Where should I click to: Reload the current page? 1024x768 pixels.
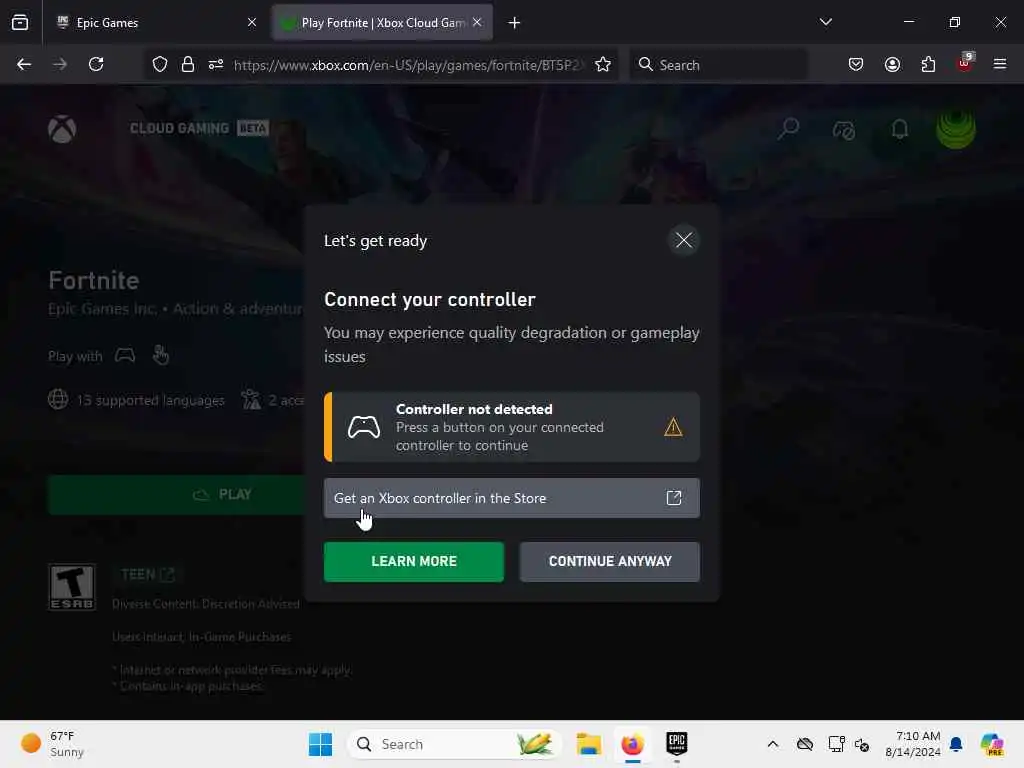coord(96,65)
